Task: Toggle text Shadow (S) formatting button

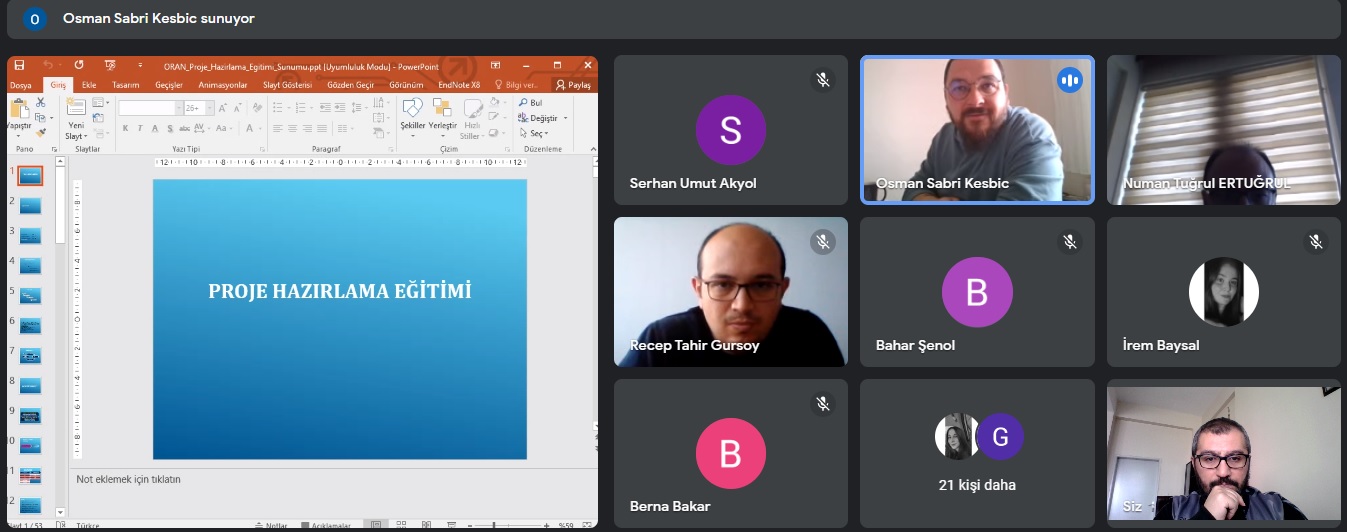Action: tap(170, 128)
